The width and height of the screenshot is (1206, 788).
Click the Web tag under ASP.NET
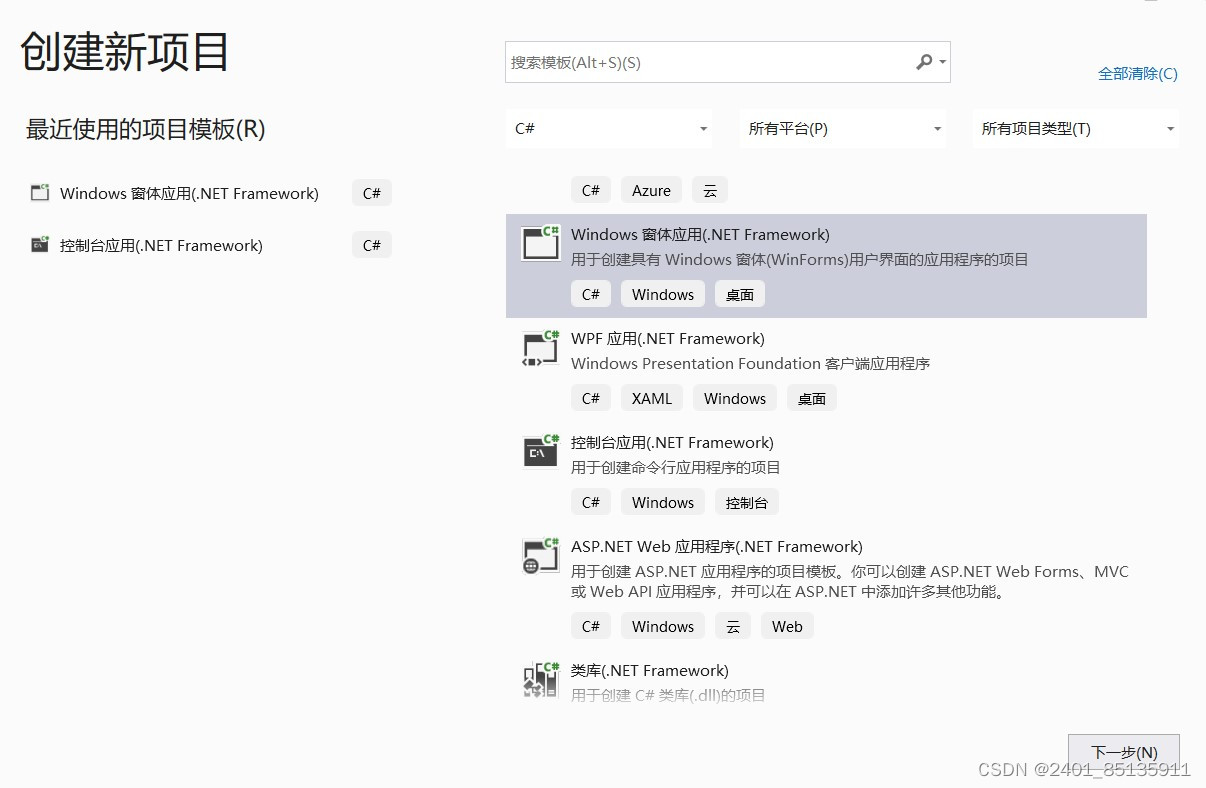[x=787, y=626]
